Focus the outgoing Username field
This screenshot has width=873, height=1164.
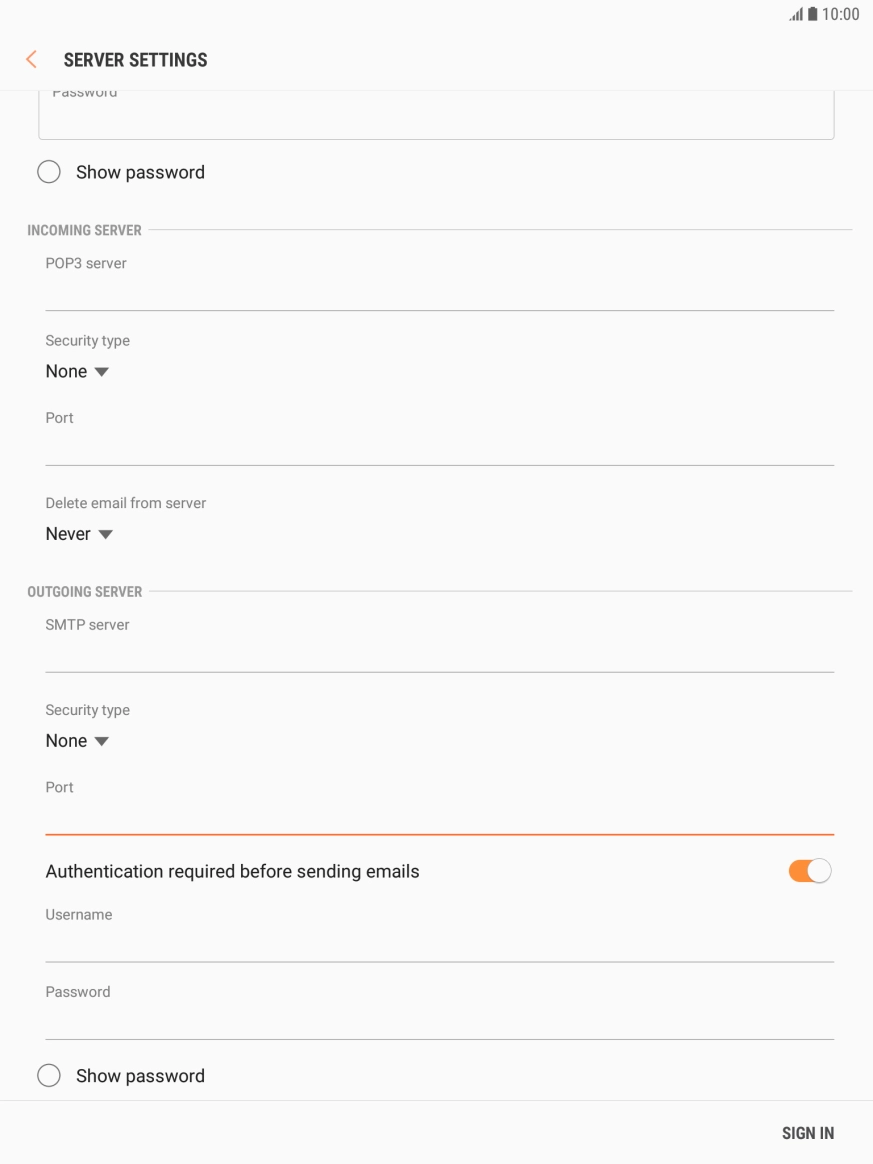[439, 943]
